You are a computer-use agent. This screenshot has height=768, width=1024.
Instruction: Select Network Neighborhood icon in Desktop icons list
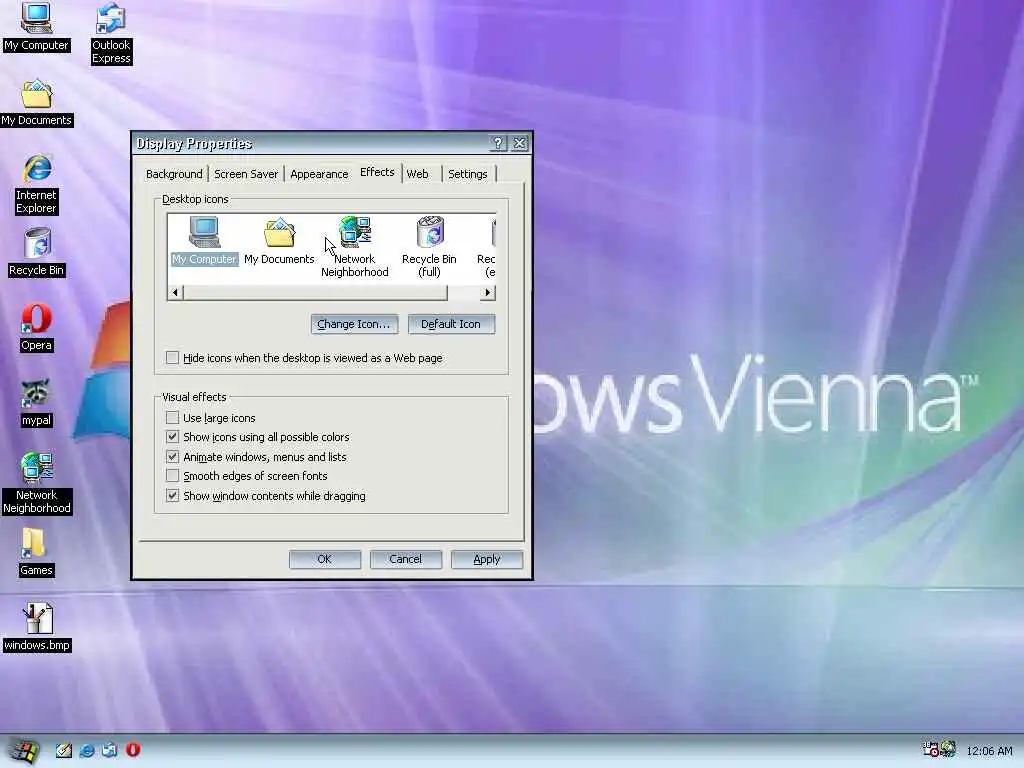pyautogui.click(x=355, y=247)
